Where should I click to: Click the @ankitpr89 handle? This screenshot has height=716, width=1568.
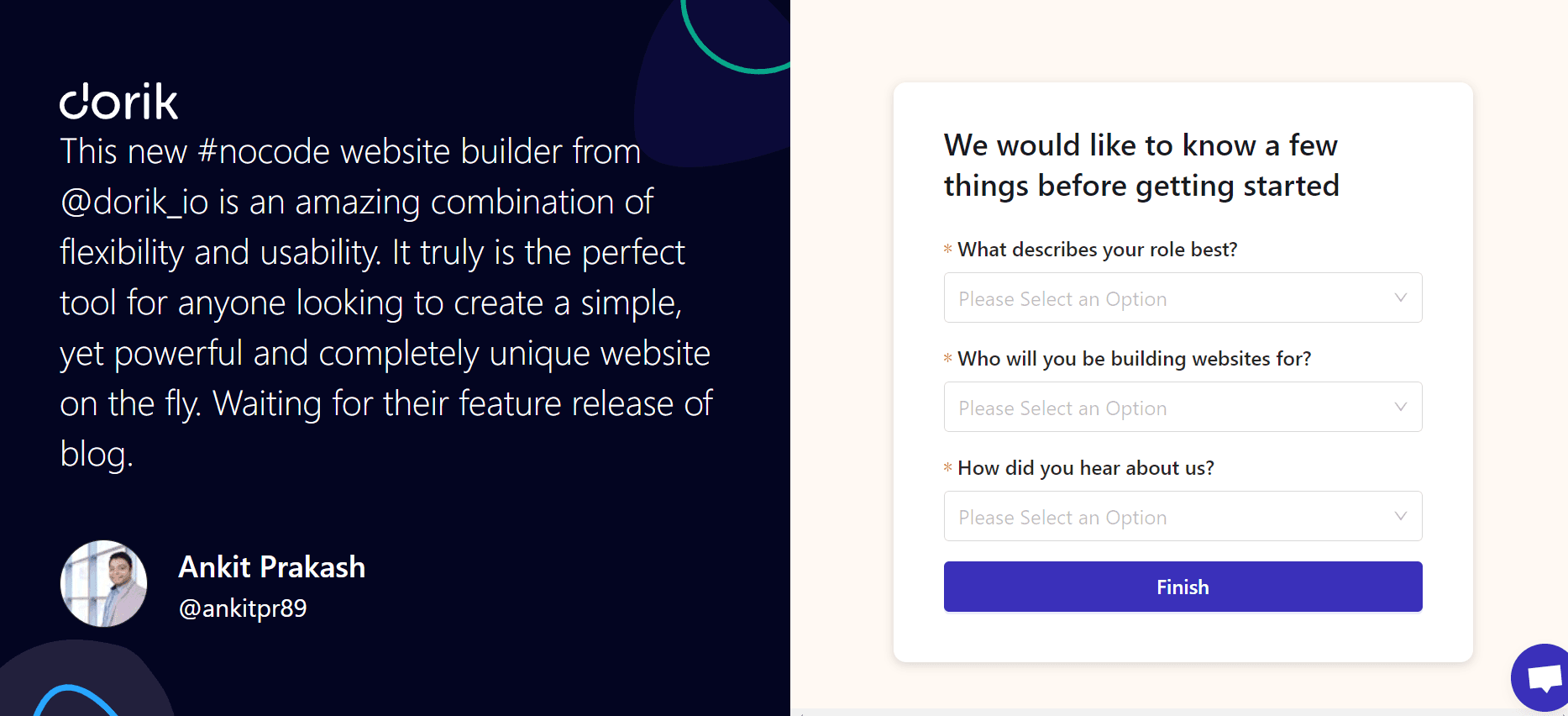(x=243, y=608)
